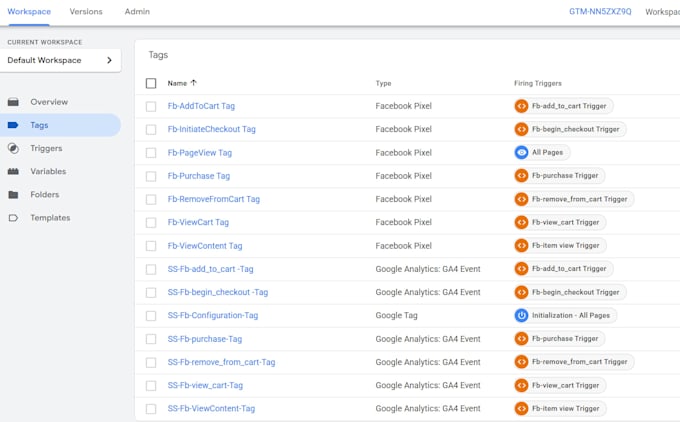Viewport: 680px width, 422px height.
Task: Click trigger icon in Fb-InitiateCheckout Tag row
Action: 521,129
